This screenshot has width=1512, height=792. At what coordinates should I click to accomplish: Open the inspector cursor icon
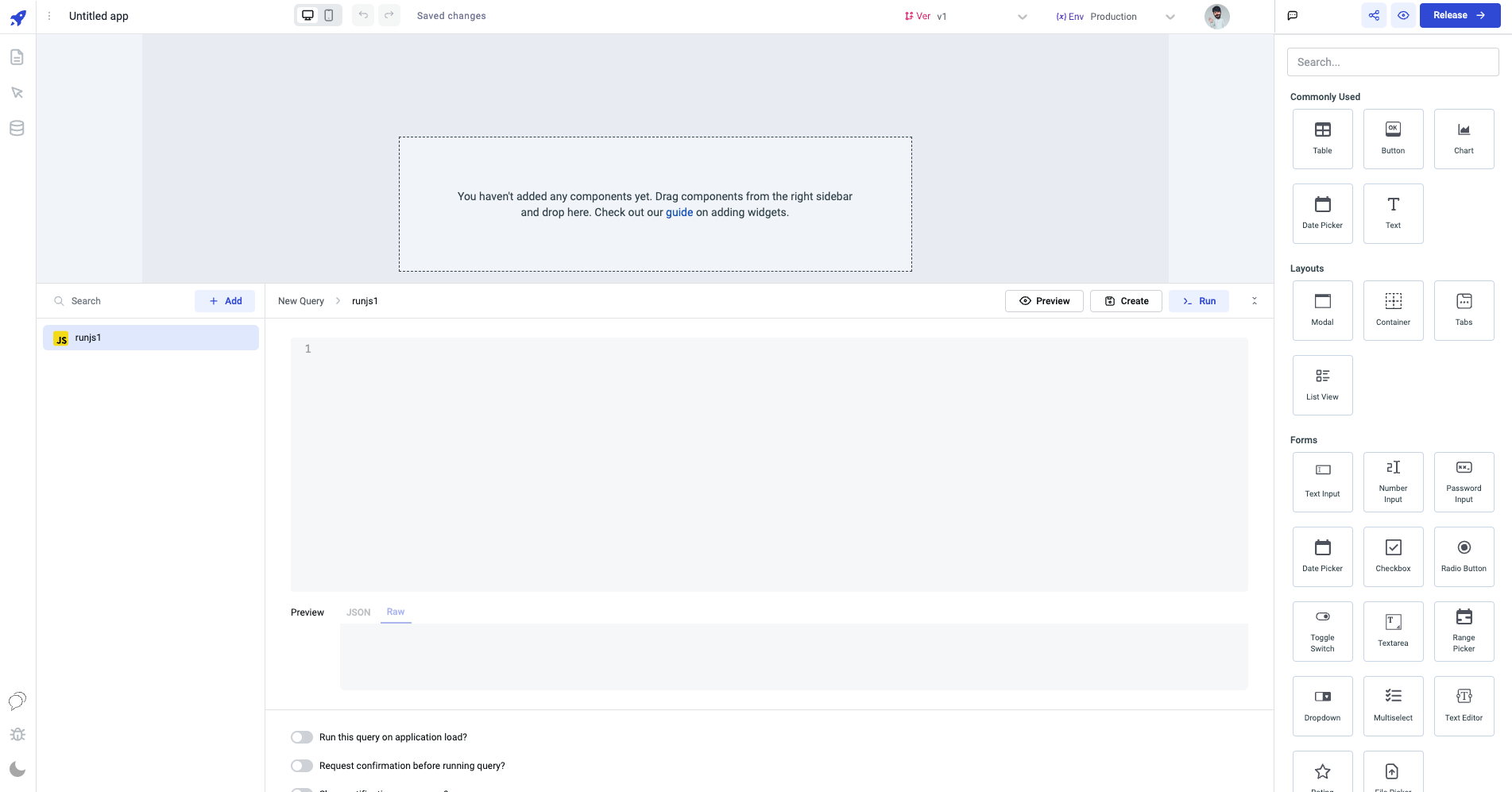17,93
